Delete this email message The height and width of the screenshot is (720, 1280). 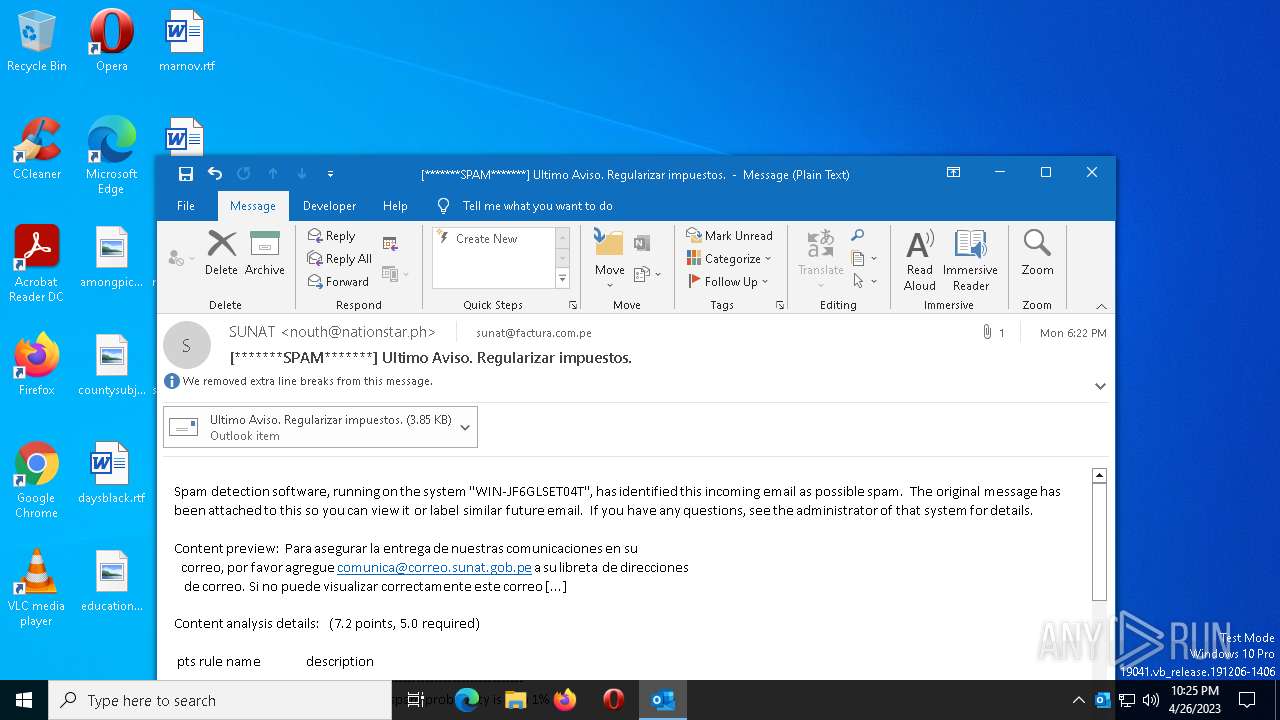tap(221, 252)
